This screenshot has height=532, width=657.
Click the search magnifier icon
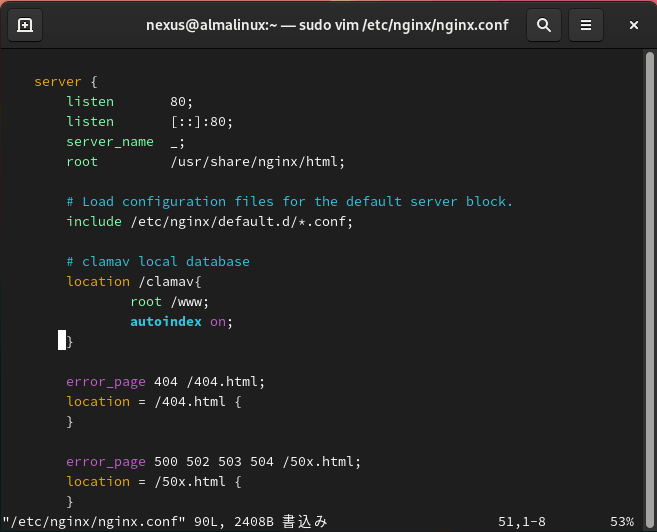coord(543,25)
